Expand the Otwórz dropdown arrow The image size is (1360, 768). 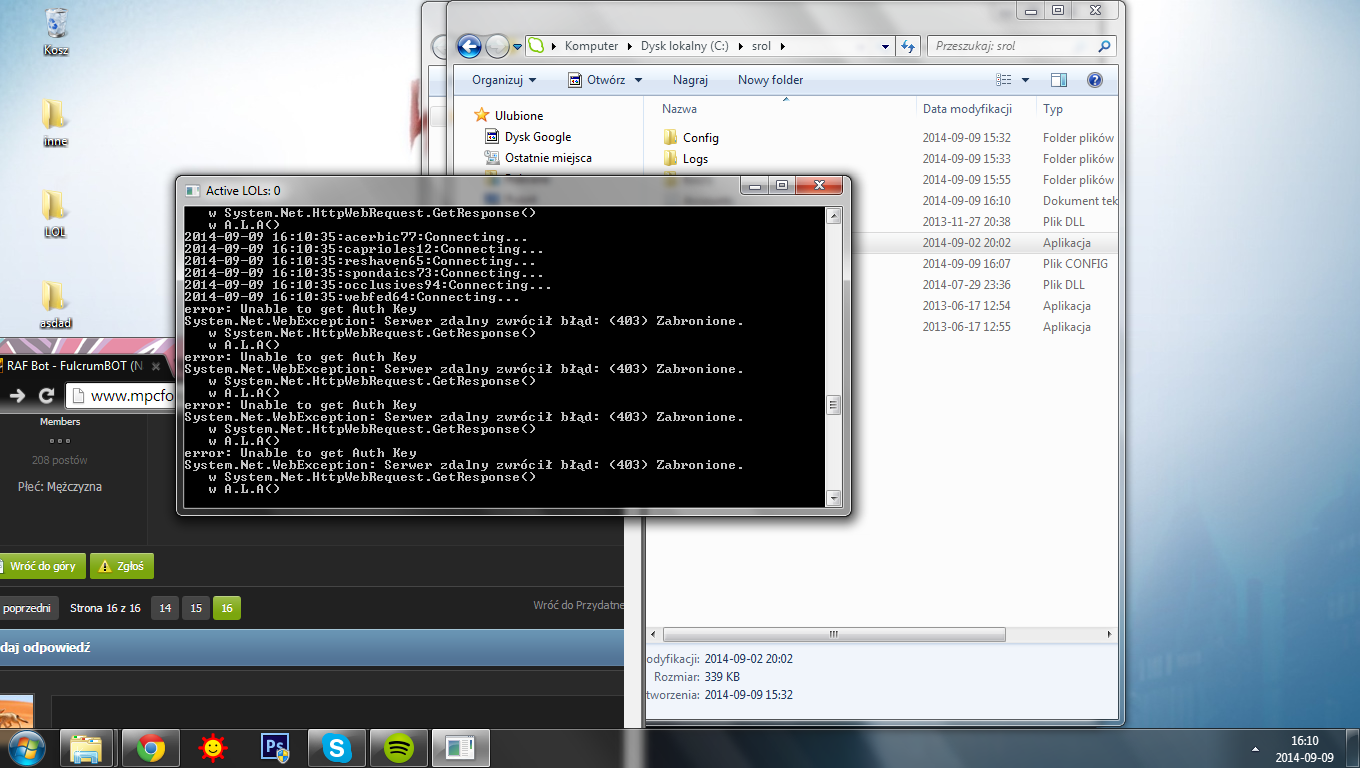pyautogui.click(x=639, y=80)
